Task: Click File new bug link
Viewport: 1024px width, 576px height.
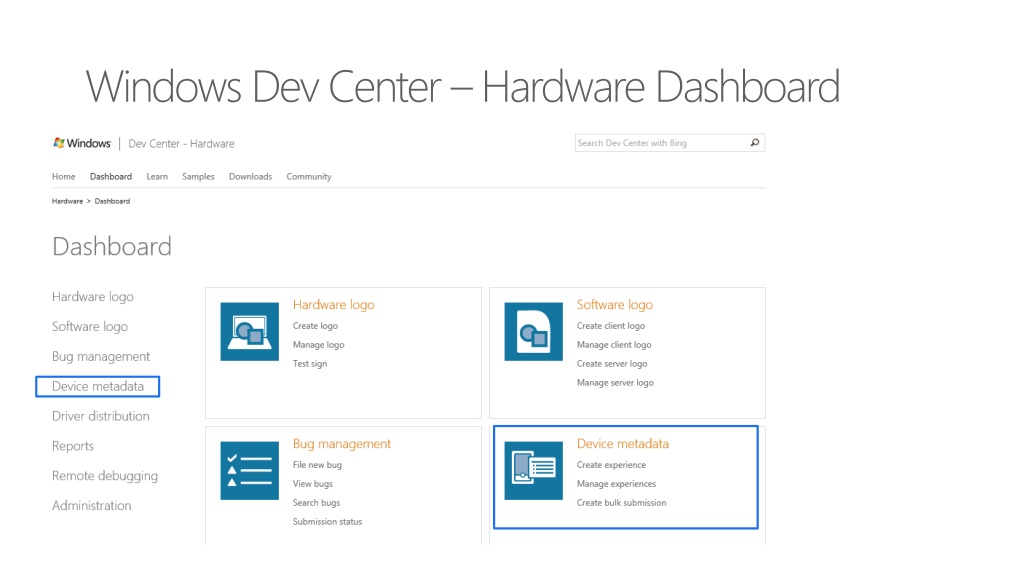Action: tap(317, 464)
